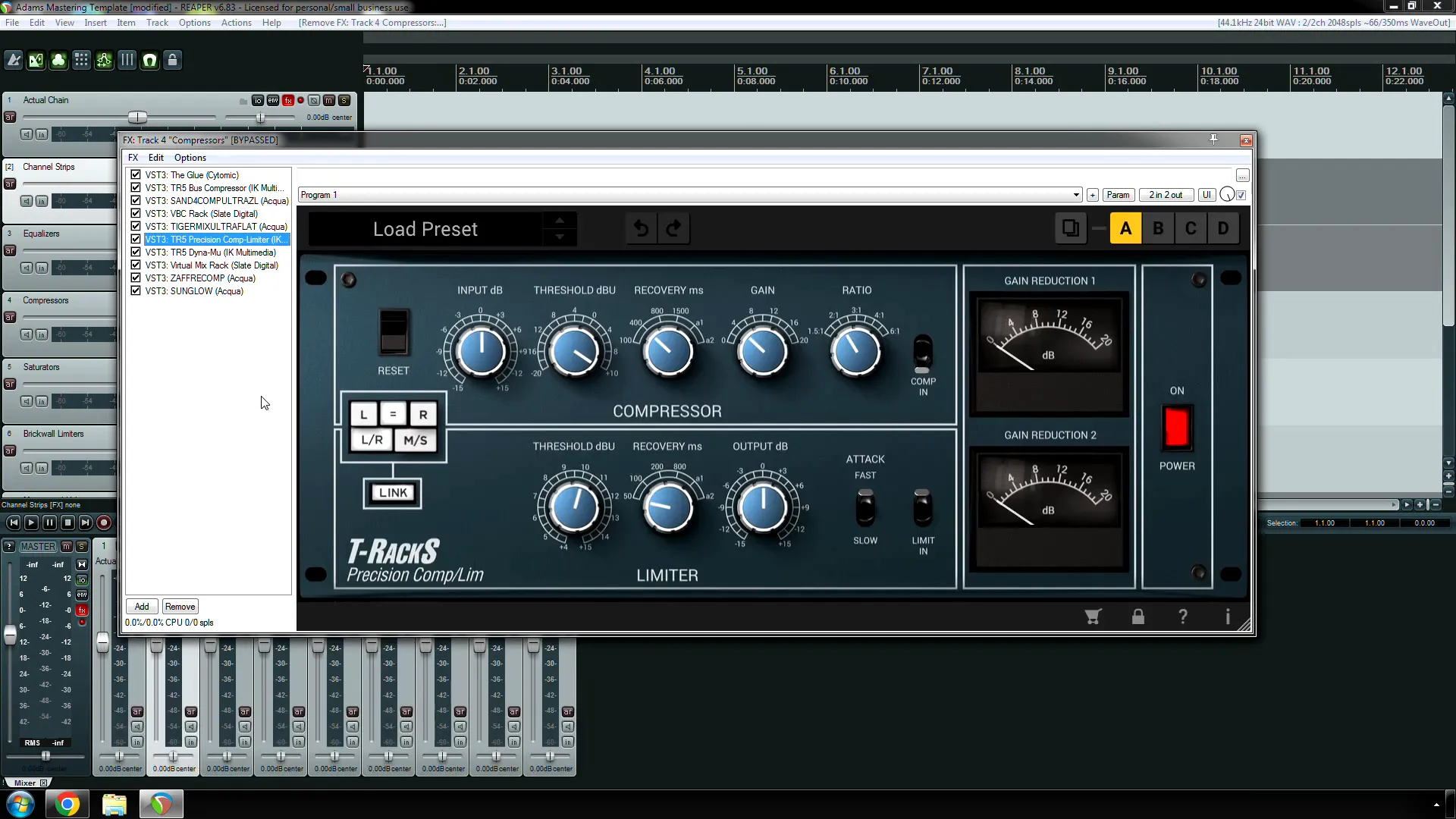Toggle the metronome toolbar icon
Viewport: 1456px width, 819px height.
[x=14, y=60]
